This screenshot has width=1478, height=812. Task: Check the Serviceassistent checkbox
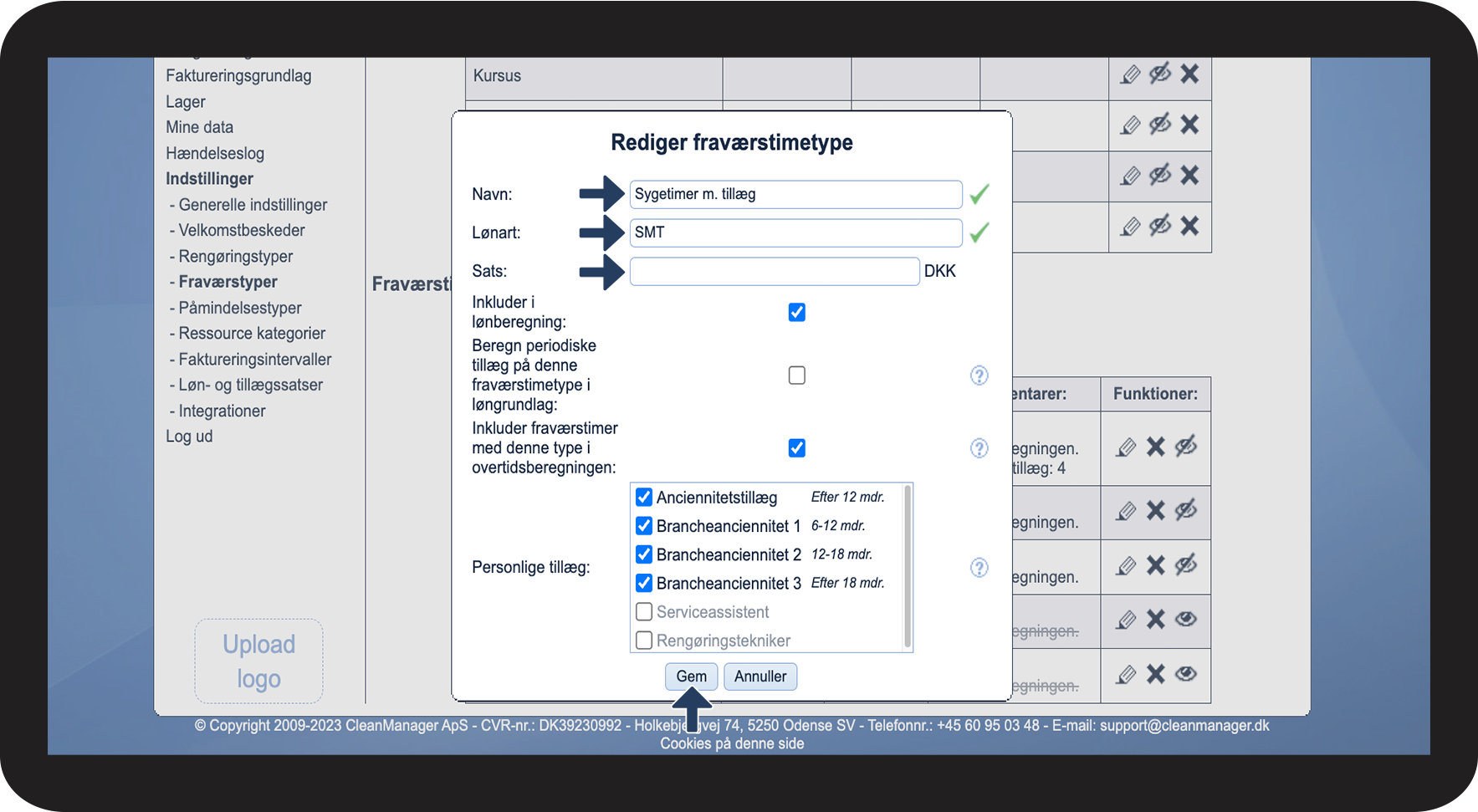coord(644,612)
